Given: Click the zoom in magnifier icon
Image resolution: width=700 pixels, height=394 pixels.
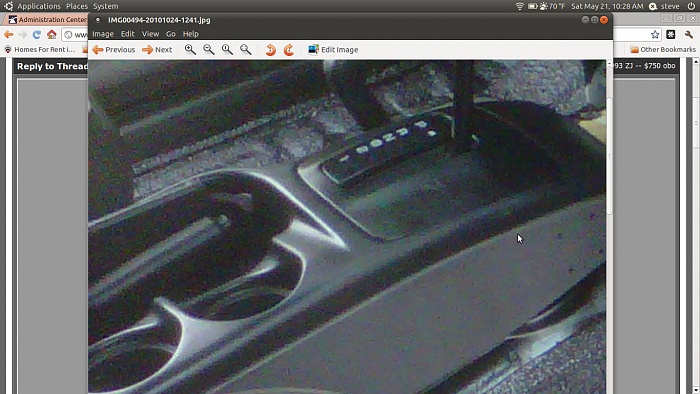Looking at the screenshot, I should click(x=190, y=50).
